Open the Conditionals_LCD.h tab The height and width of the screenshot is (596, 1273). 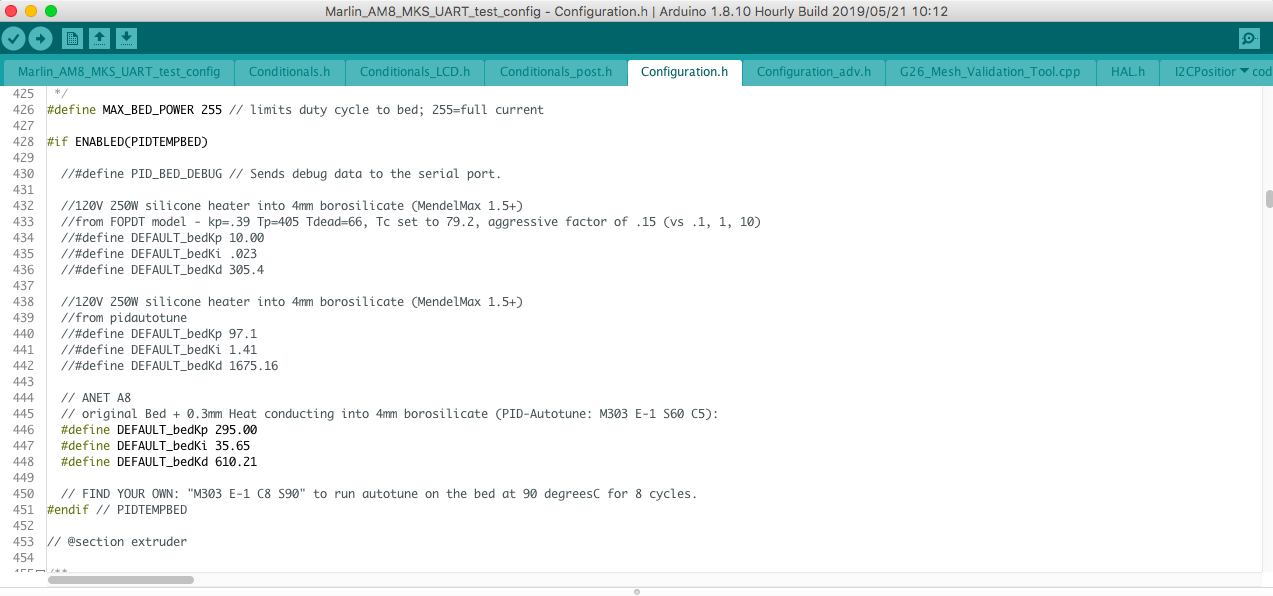point(415,72)
